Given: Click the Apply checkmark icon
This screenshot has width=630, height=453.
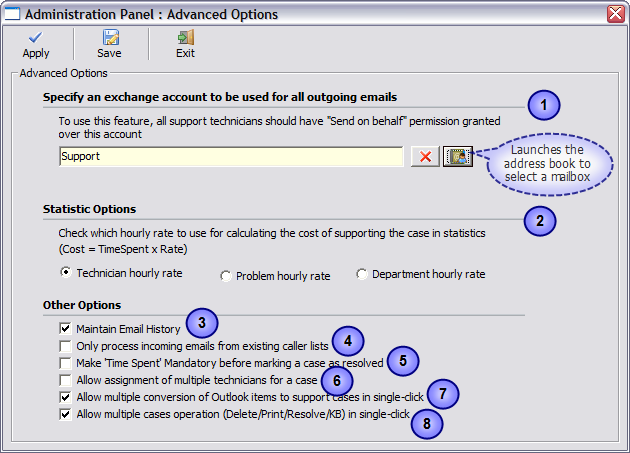Looking at the screenshot, I should click(x=35, y=37).
